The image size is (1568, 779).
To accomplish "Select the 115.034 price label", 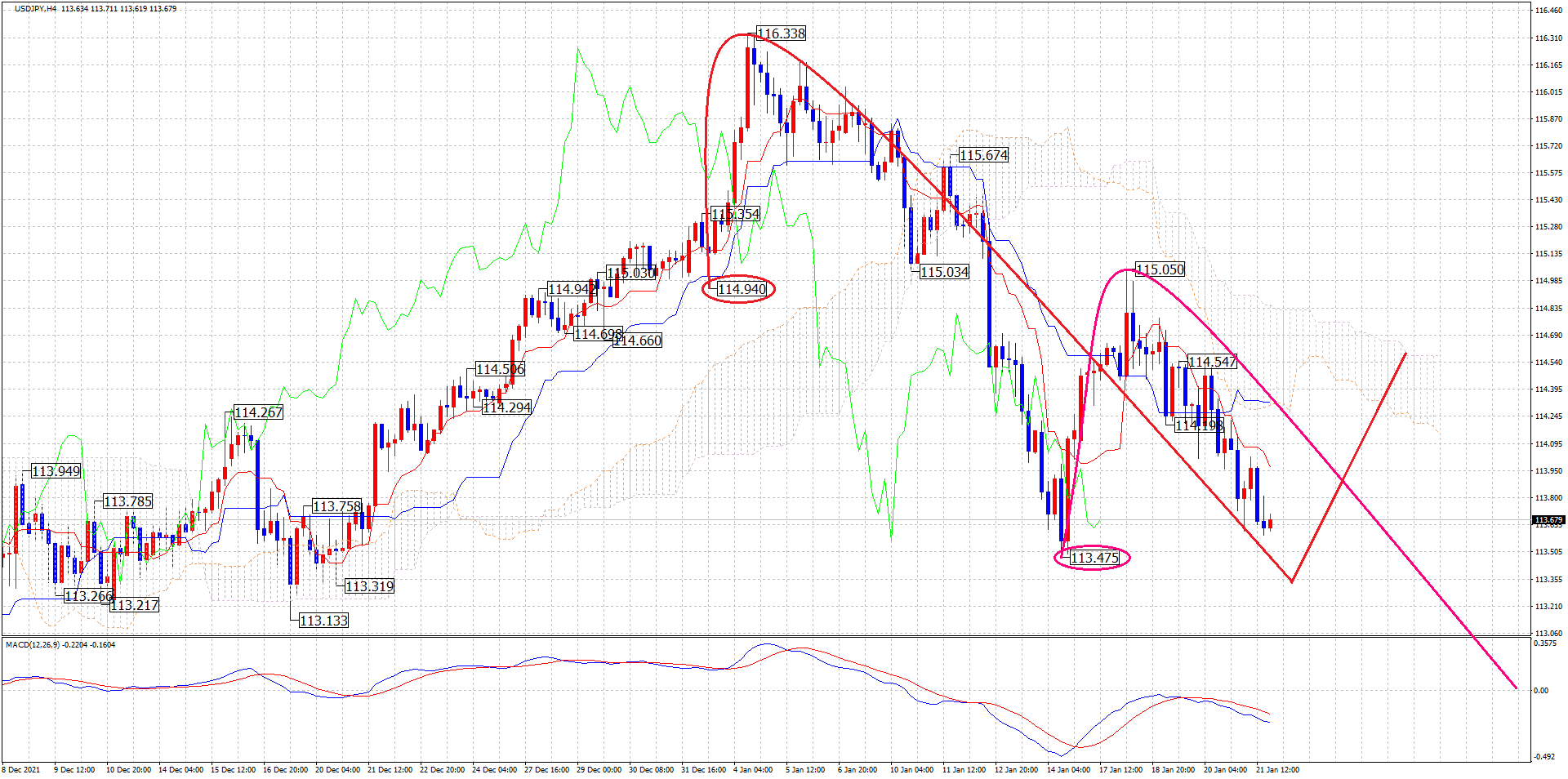I will tap(944, 272).
